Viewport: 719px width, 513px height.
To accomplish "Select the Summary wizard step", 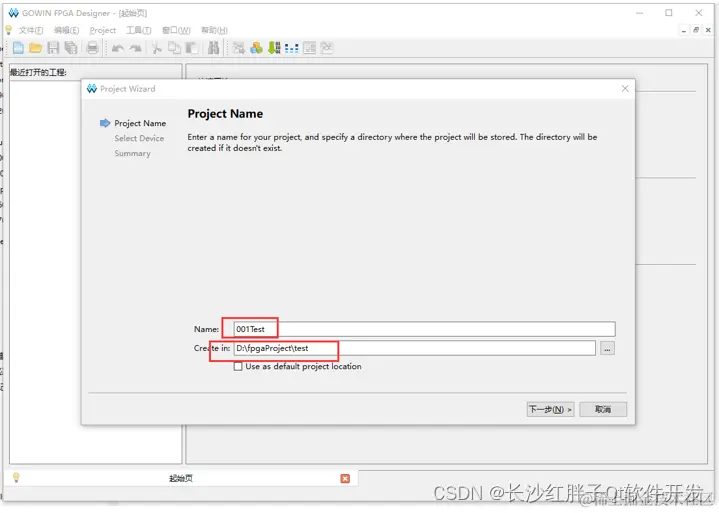I will 133,154.
